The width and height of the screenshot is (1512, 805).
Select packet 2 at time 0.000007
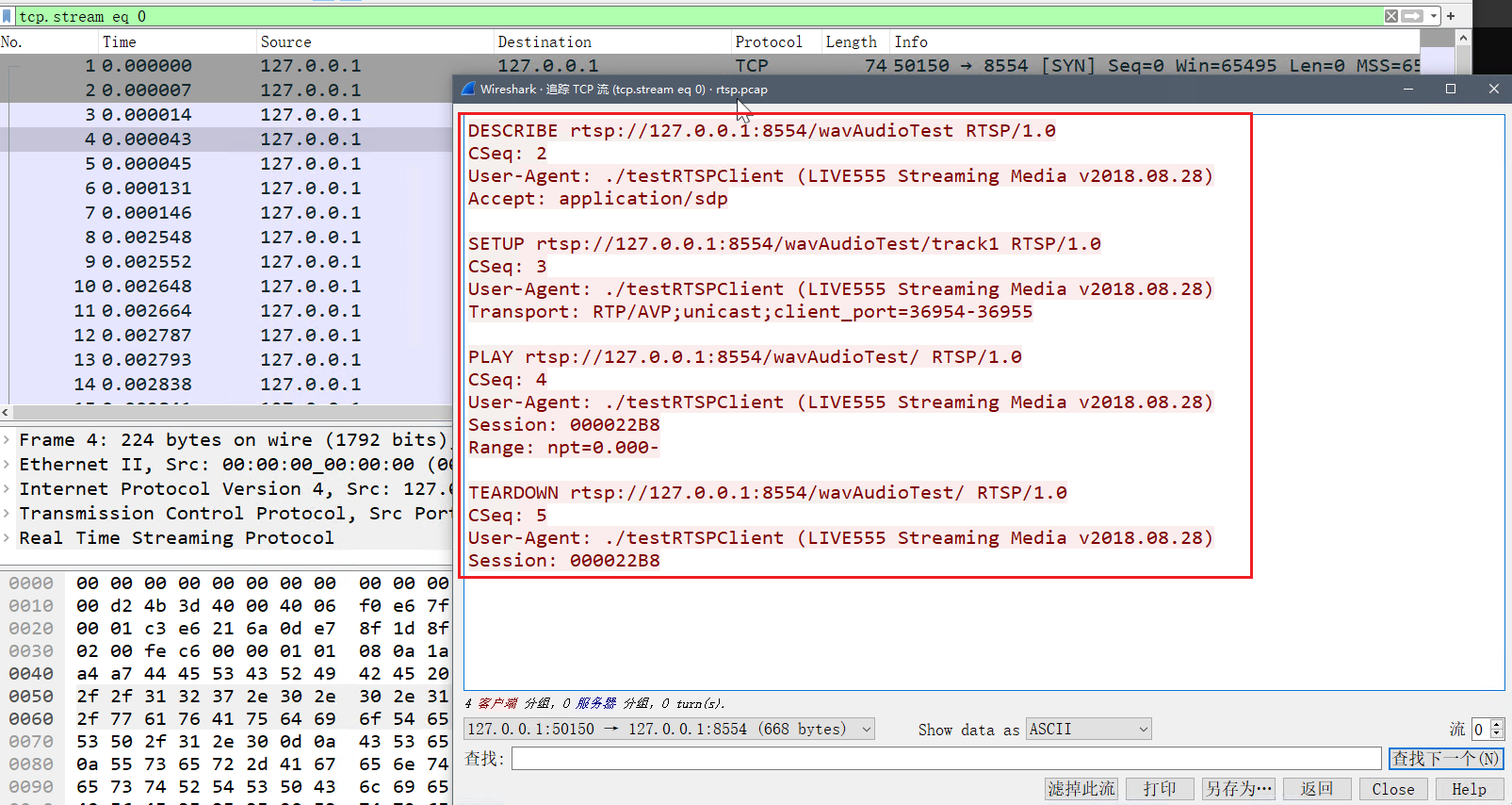226,90
